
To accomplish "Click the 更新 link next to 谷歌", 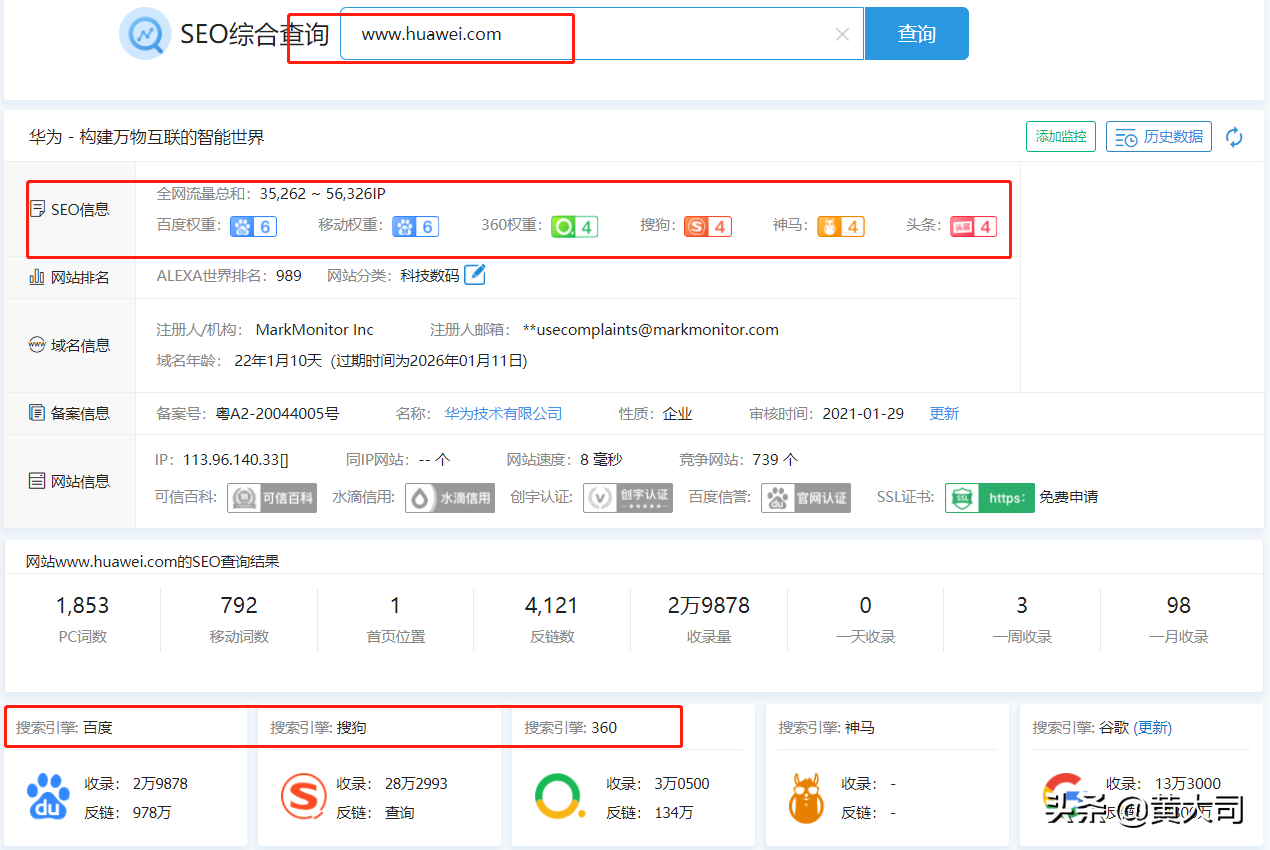I will click(x=1153, y=728).
